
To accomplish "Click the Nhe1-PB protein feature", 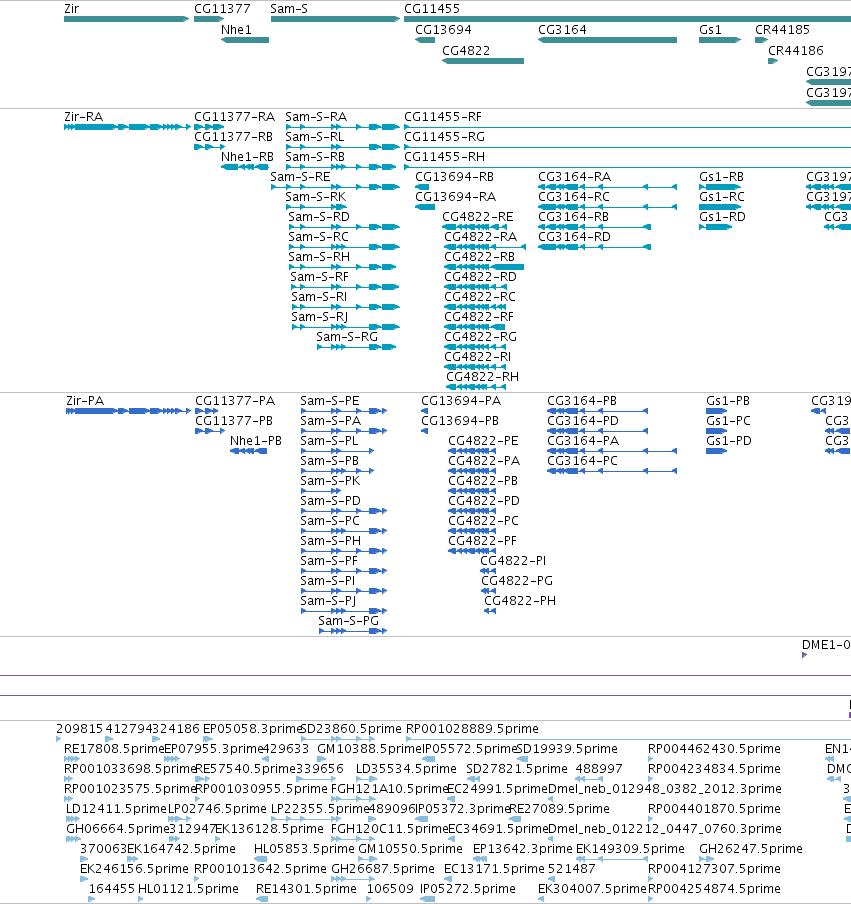I will [248, 451].
